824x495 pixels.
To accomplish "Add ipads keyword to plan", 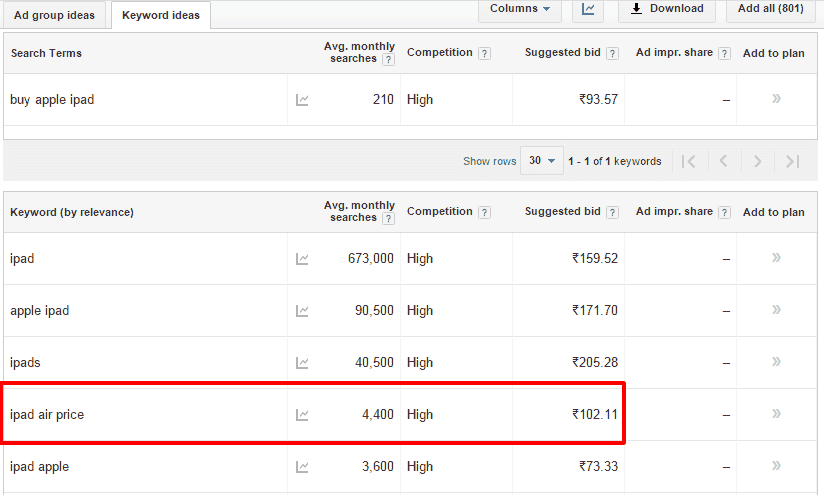I will 776,362.
